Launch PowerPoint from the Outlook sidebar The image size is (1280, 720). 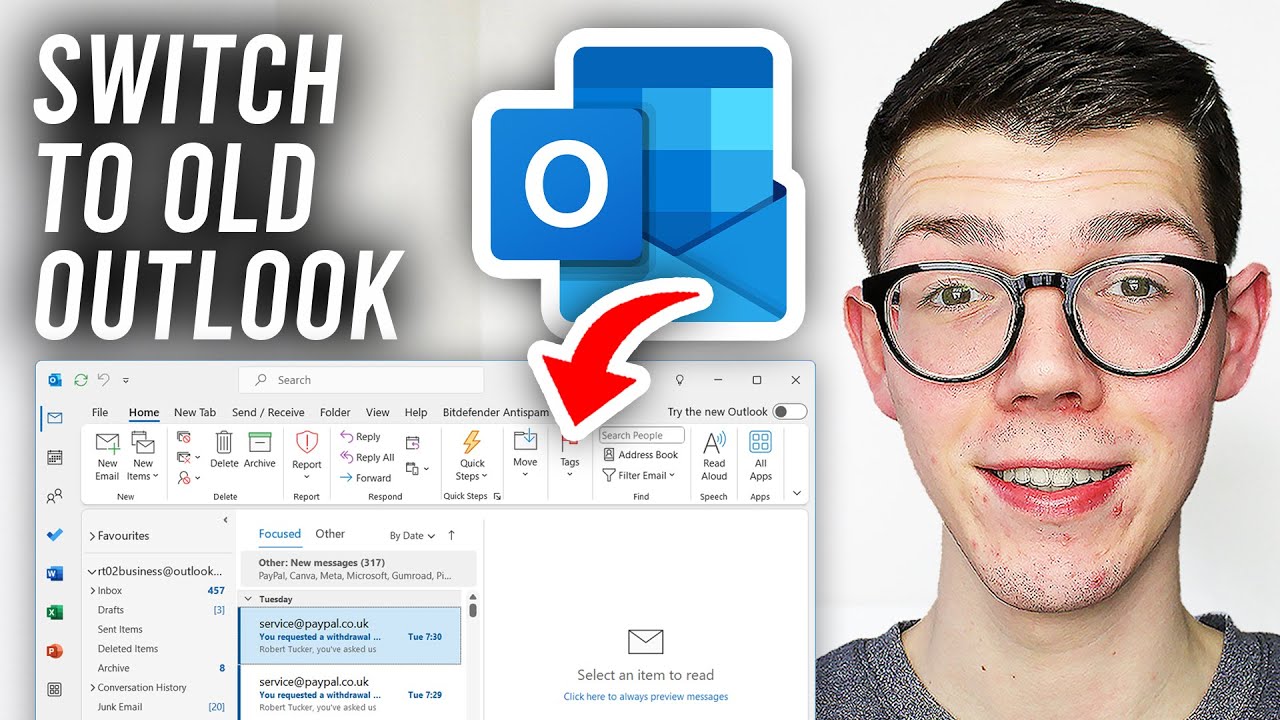[55, 651]
